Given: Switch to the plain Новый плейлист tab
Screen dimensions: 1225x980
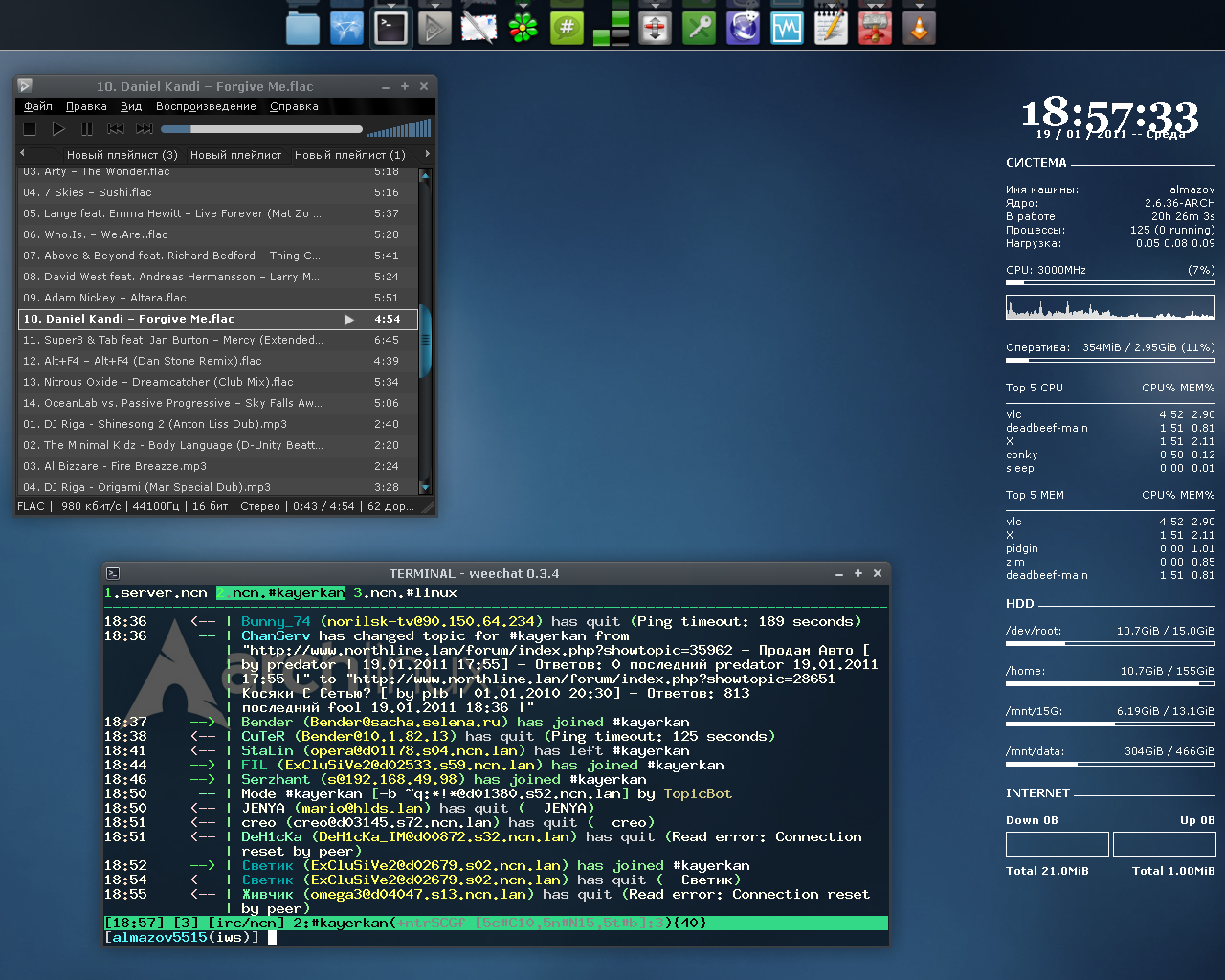Looking at the screenshot, I should [236, 154].
